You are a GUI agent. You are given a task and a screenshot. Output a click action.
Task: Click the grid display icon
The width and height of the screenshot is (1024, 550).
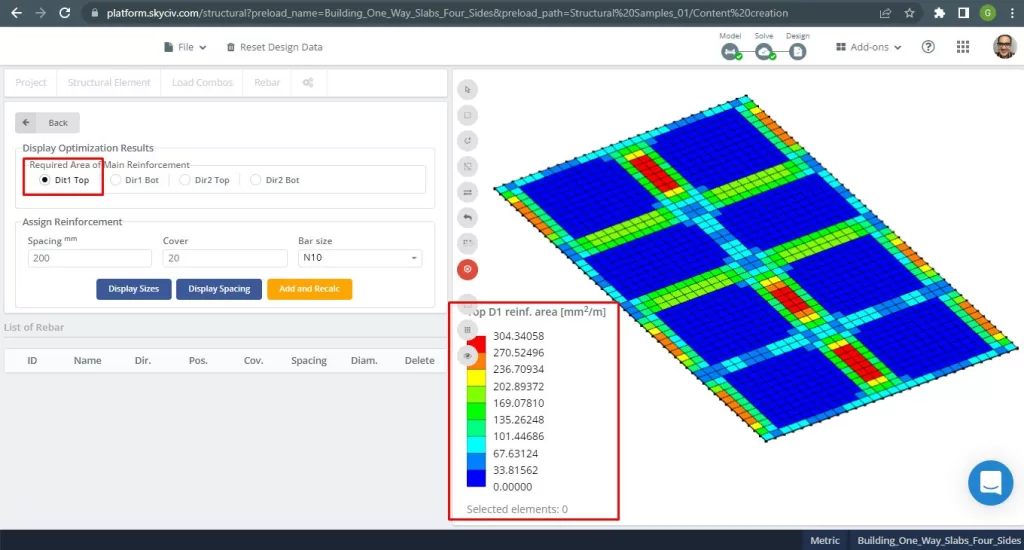point(468,330)
